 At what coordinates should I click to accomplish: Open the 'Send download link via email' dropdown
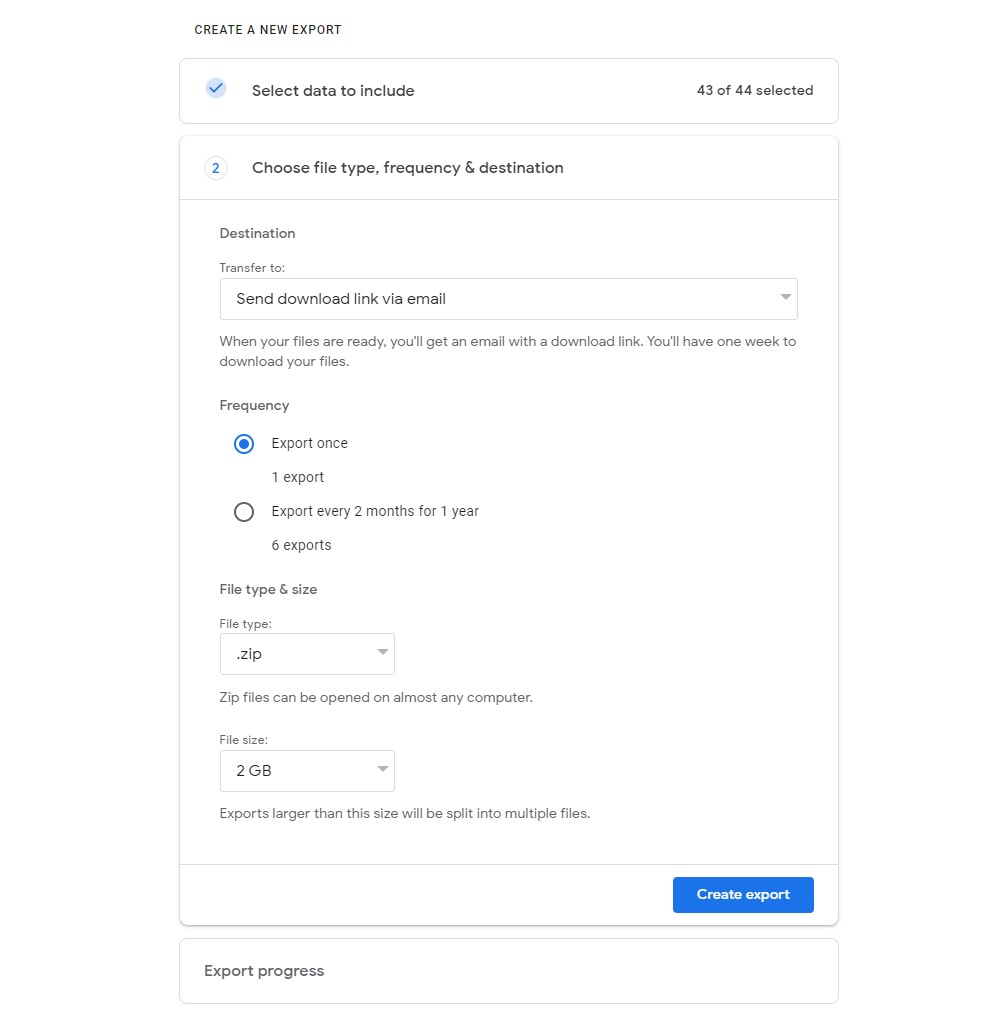[508, 299]
